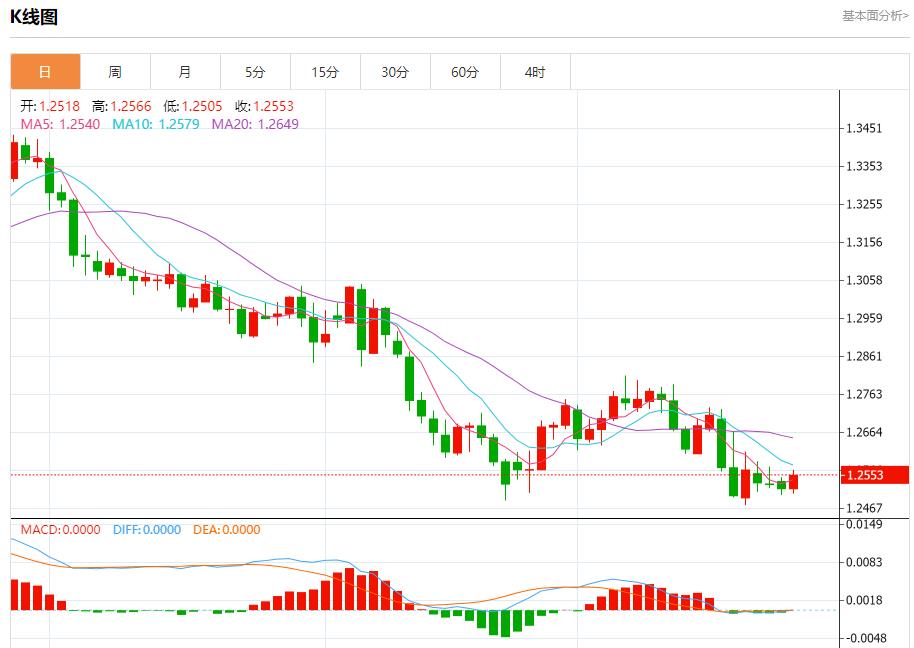The width and height of the screenshot is (914, 648).
Task: Click the MA10 indicator label
Action: 155,124
